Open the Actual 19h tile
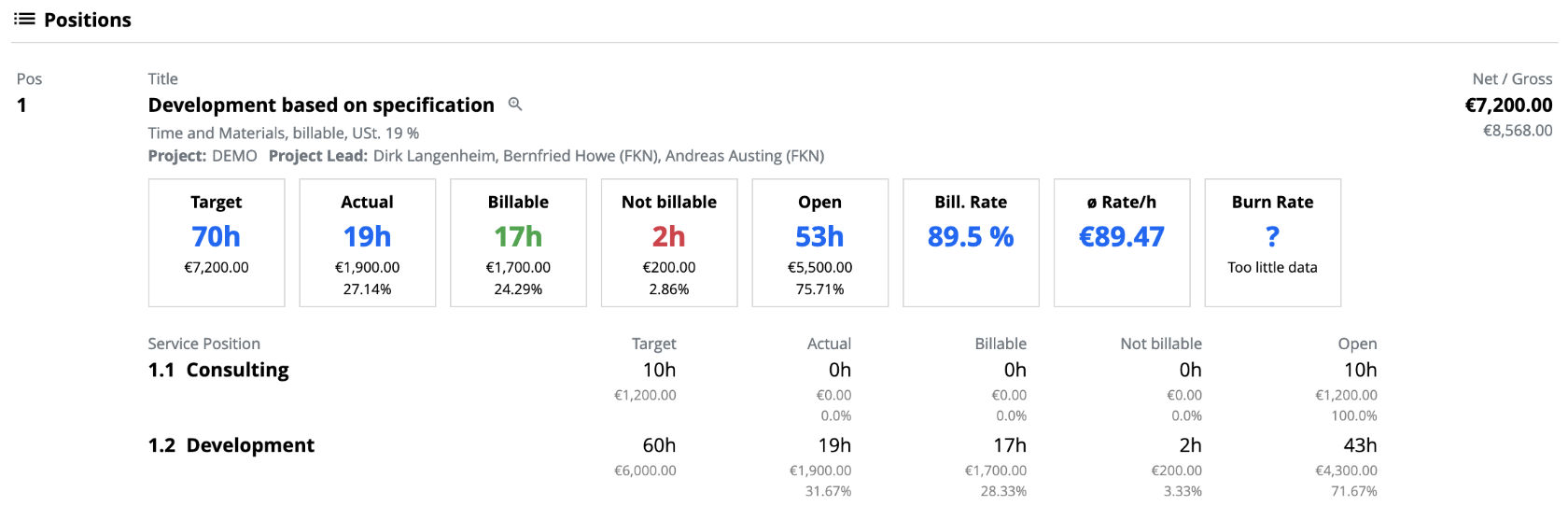Image resolution: width=1568 pixels, height=520 pixels. click(x=368, y=243)
